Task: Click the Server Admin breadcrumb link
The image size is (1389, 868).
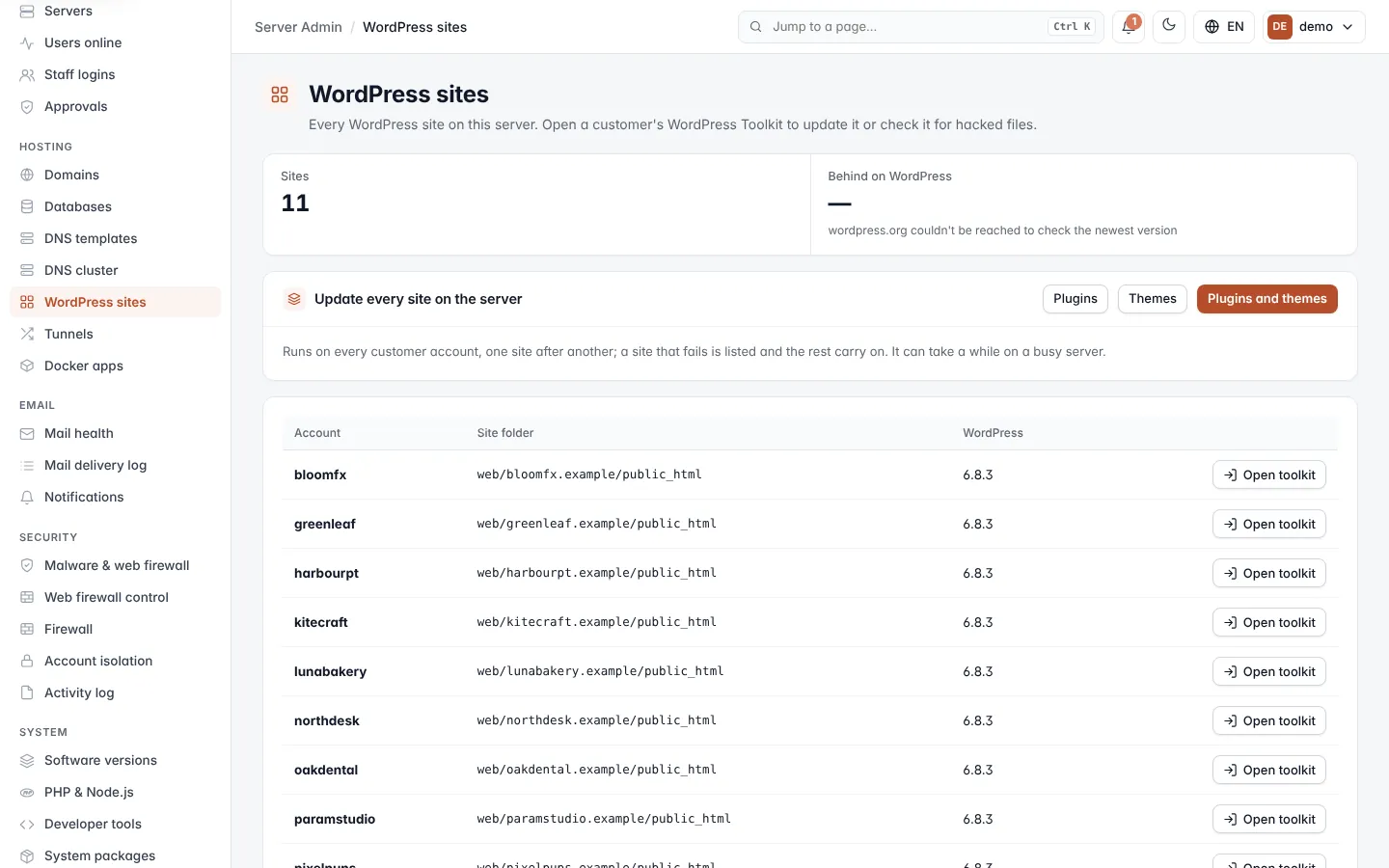Action: pyautogui.click(x=298, y=27)
